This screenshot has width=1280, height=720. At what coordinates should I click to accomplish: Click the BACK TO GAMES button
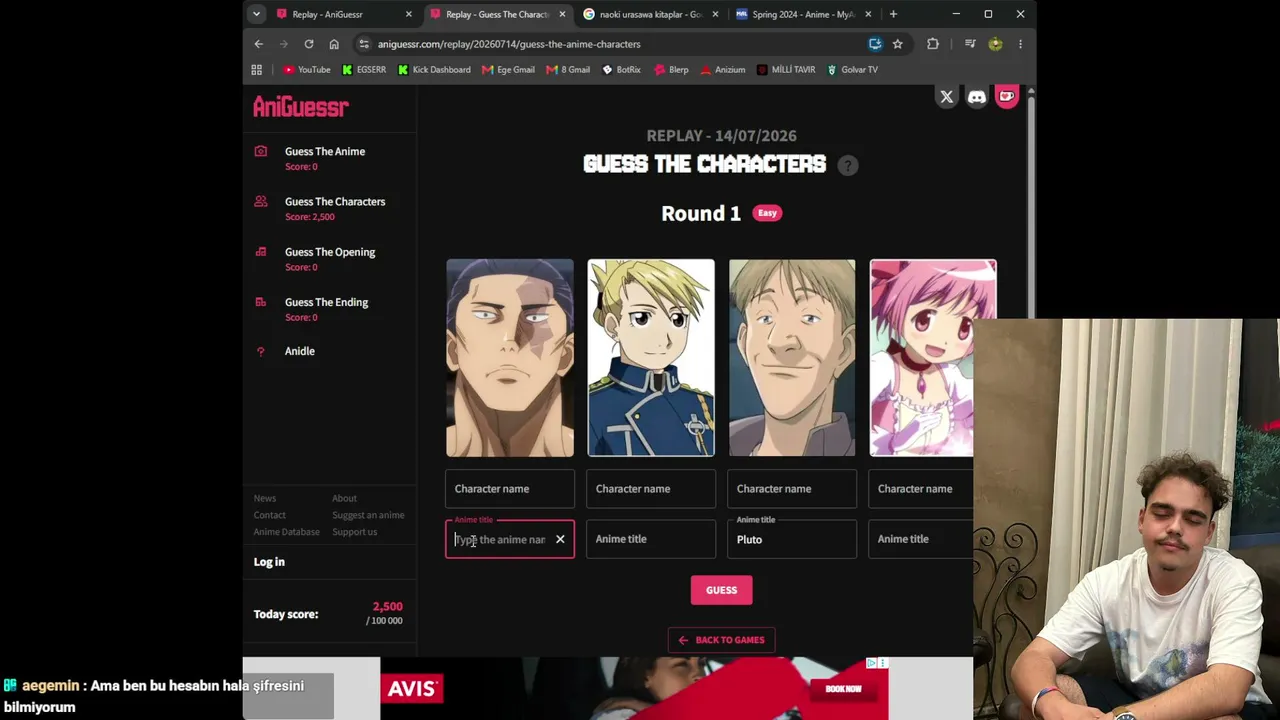pyautogui.click(x=721, y=640)
